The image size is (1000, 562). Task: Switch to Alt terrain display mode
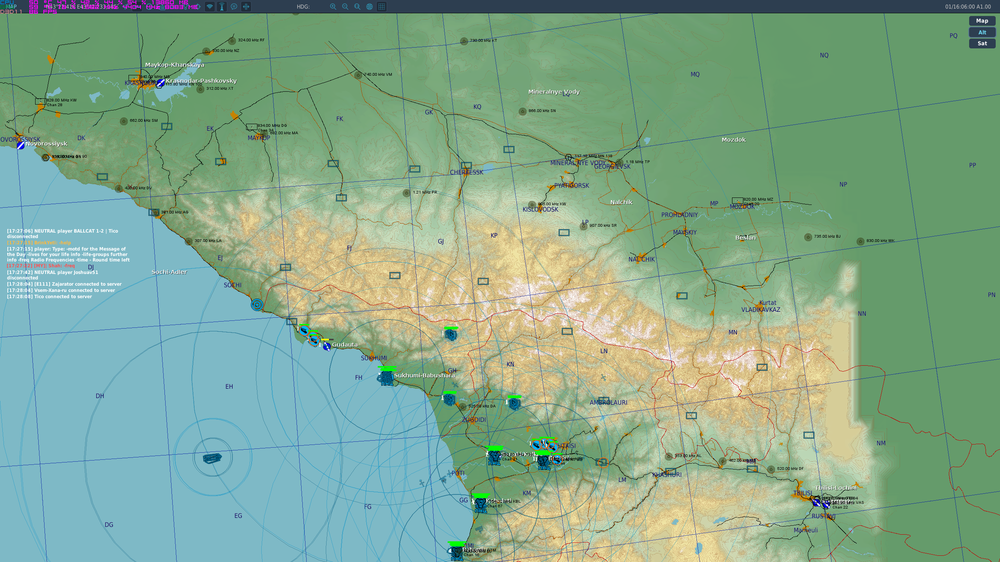coord(982,32)
